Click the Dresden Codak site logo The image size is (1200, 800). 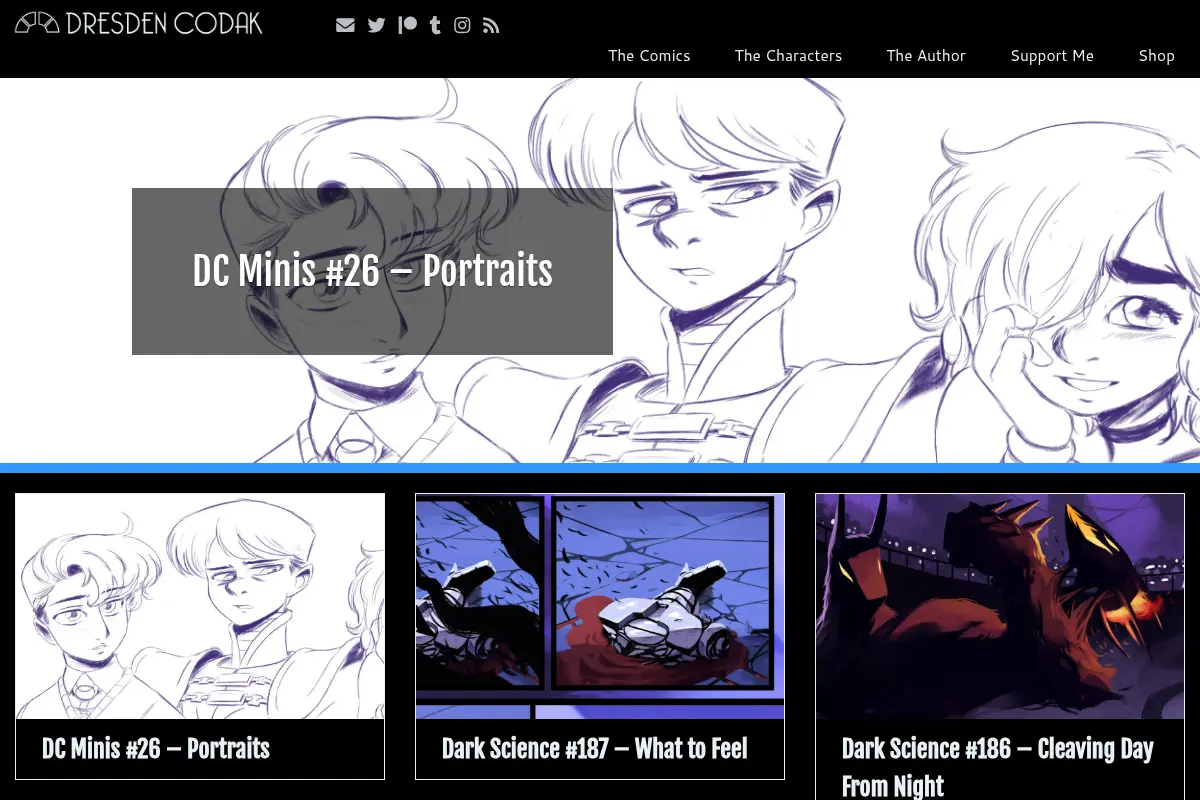139,22
